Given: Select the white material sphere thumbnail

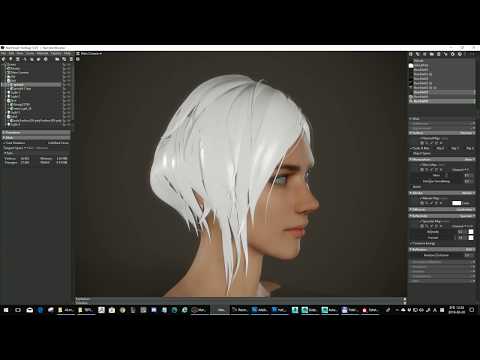Looking at the screenshot, I should tap(411, 66).
